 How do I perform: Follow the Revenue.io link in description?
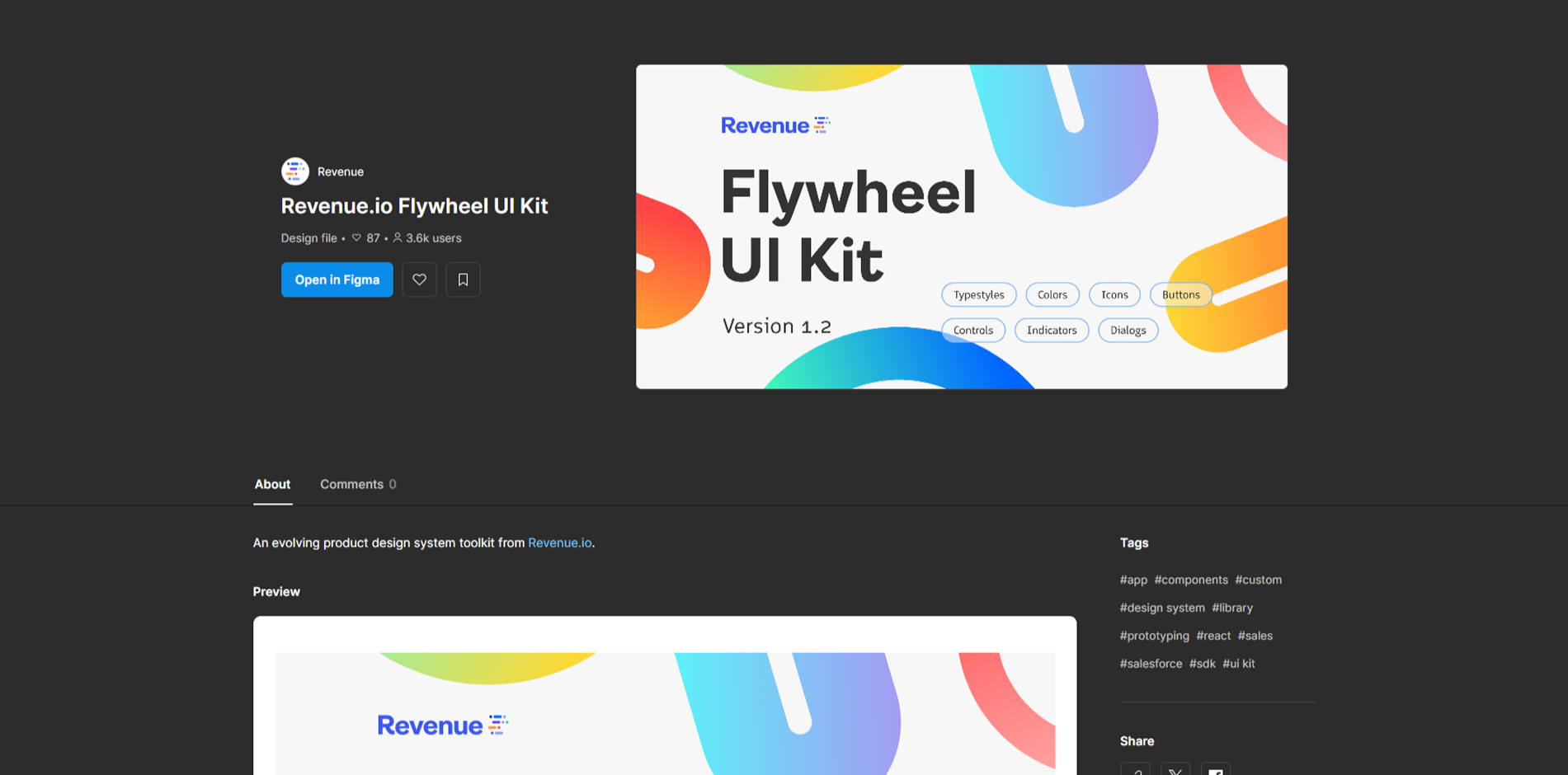pos(559,542)
